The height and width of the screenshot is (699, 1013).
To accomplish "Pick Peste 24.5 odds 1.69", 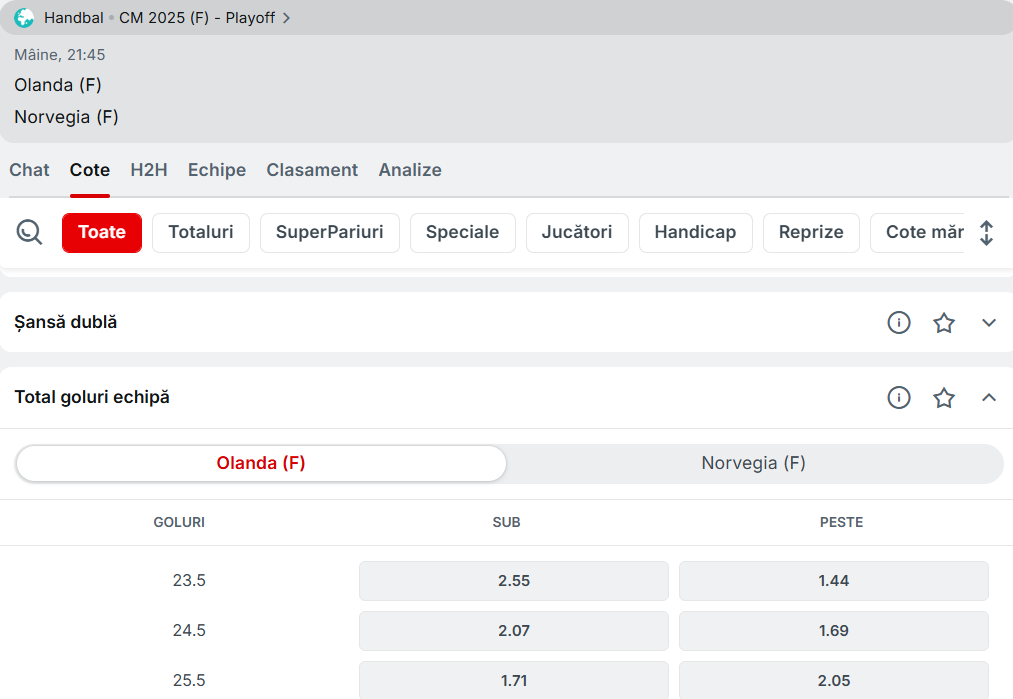I will click(833, 631).
